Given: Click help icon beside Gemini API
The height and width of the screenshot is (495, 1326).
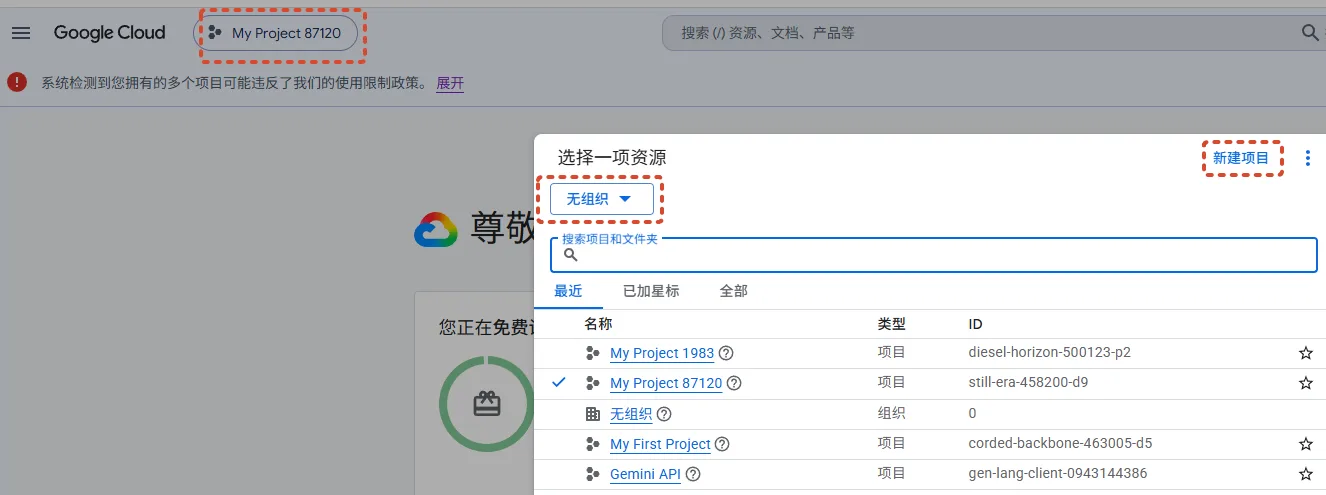Looking at the screenshot, I should coord(692,474).
